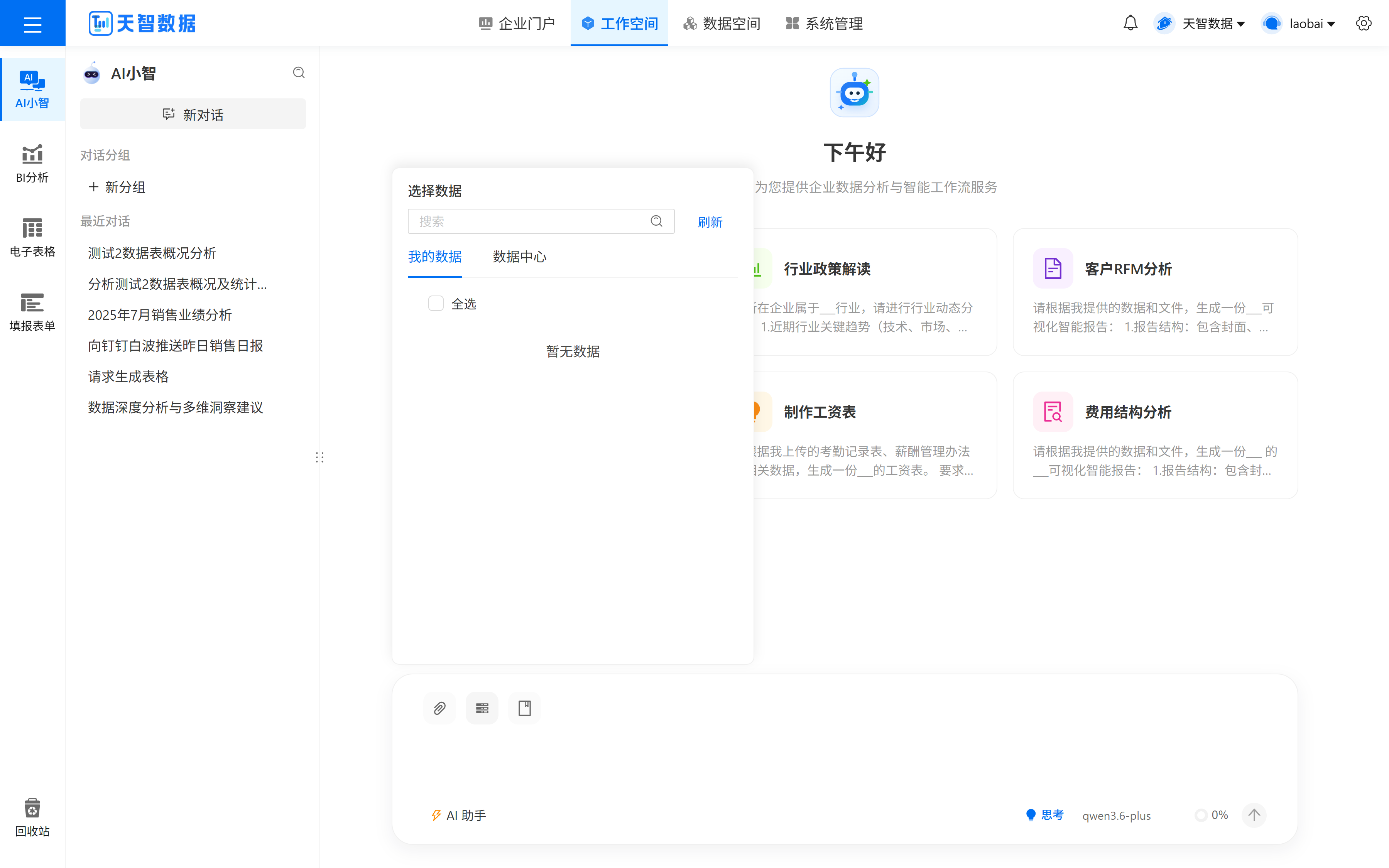1389x868 pixels.
Task: Open notifications with the bell icon
Action: tap(1130, 24)
